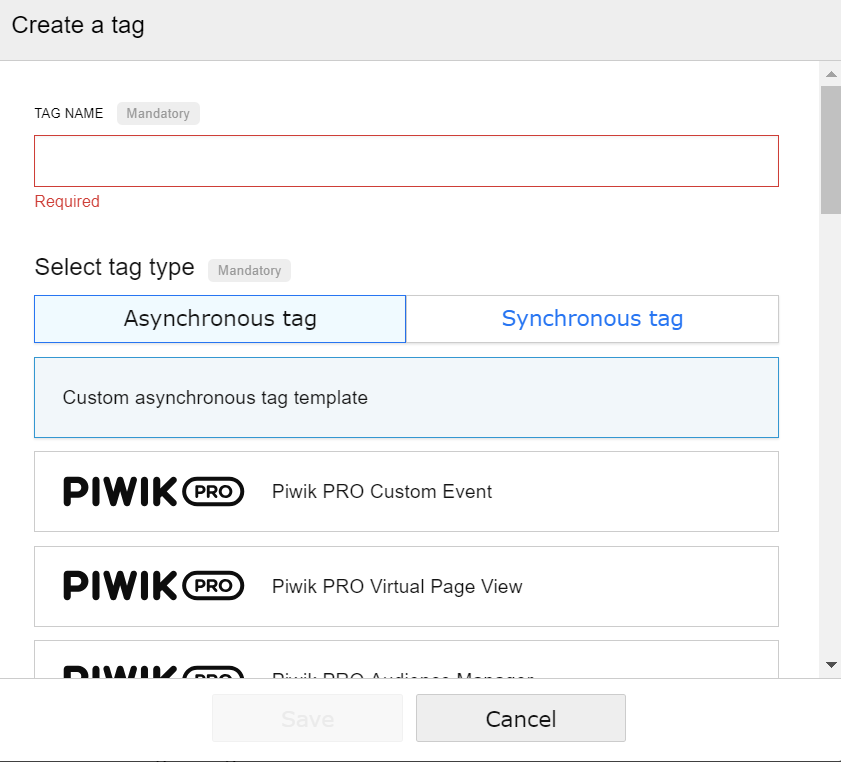The image size is (841, 762).
Task: Focus the Tag Name input field
Action: click(406, 161)
